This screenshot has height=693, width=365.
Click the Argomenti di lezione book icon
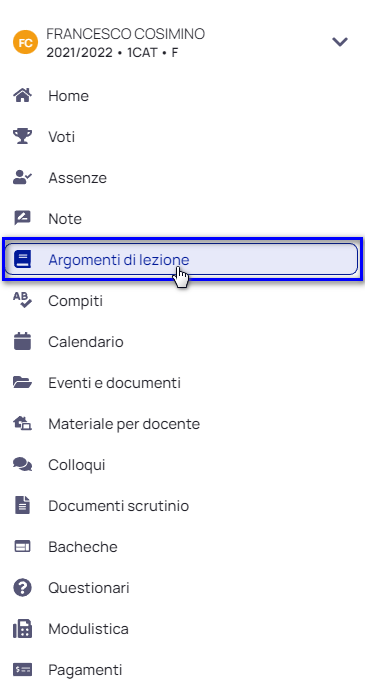tap(22, 259)
